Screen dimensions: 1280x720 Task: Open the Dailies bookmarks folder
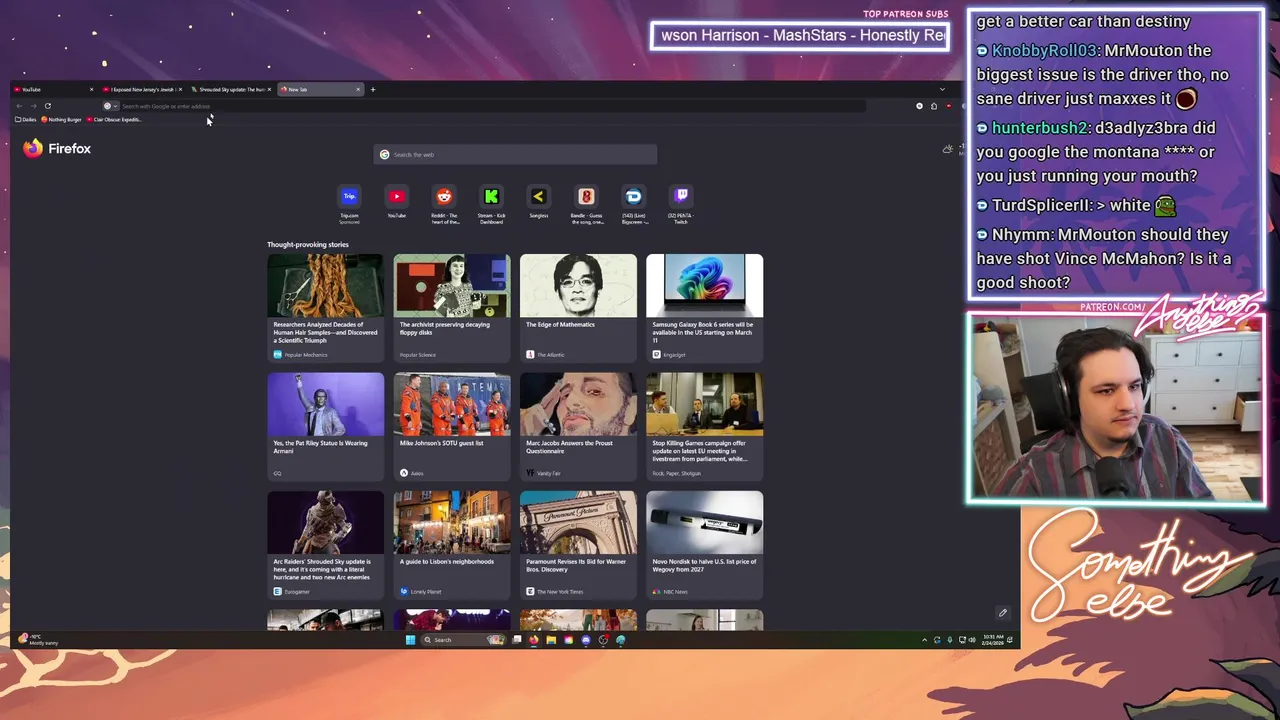[x=26, y=119]
